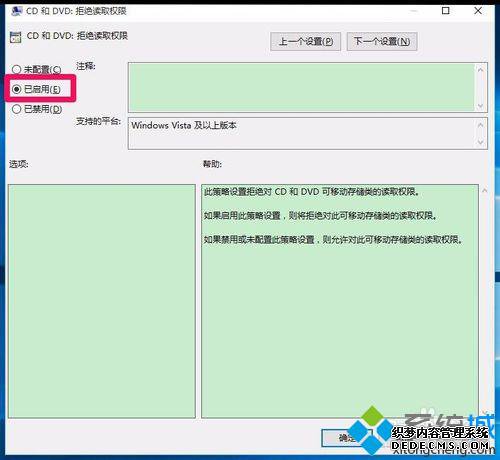Image resolution: width=500 pixels, height=460 pixels.
Task: Click inside the 选项 options pane
Action: tap(102, 301)
